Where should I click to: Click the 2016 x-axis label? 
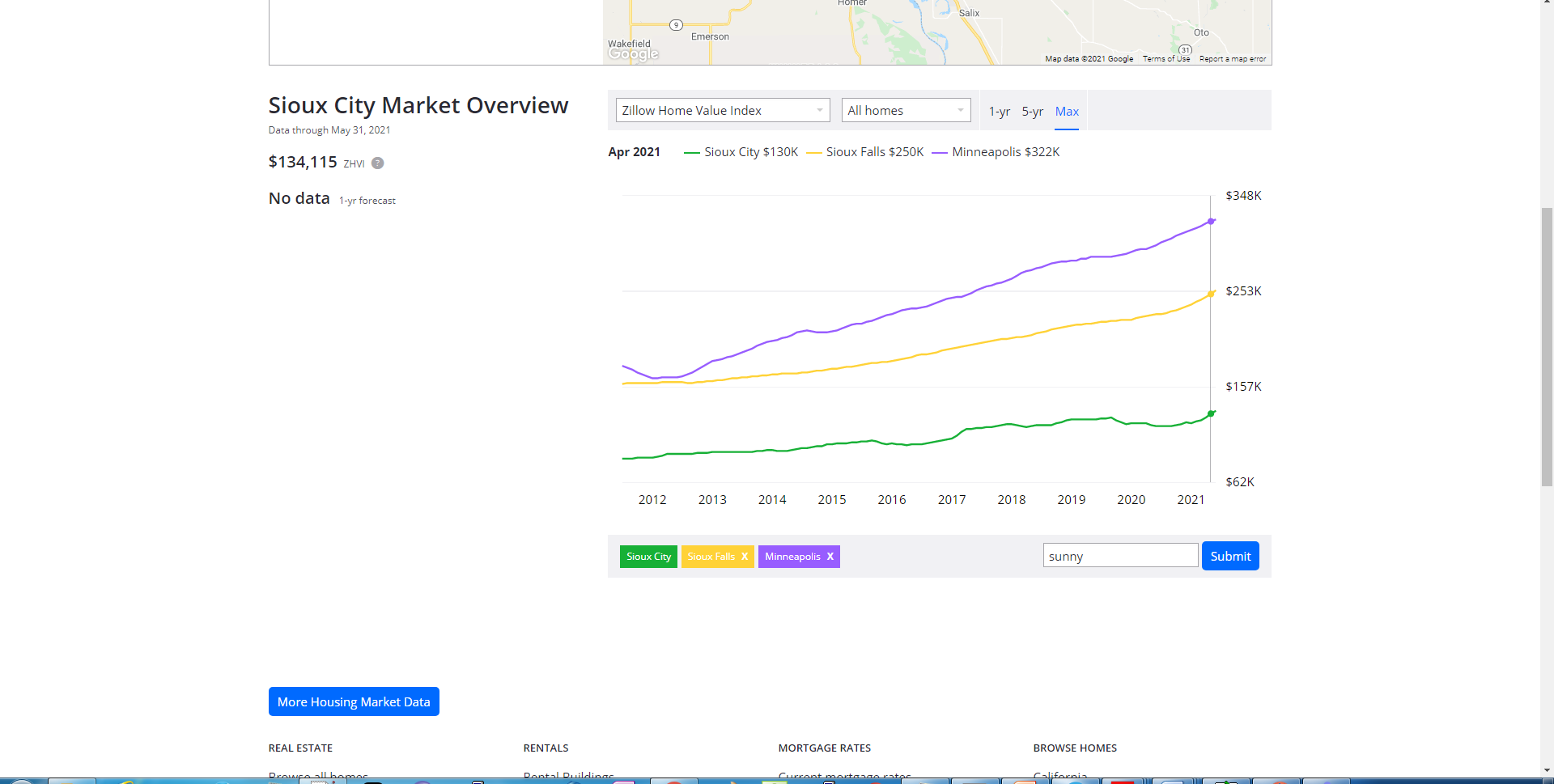pyautogui.click(x=892, y=500)
